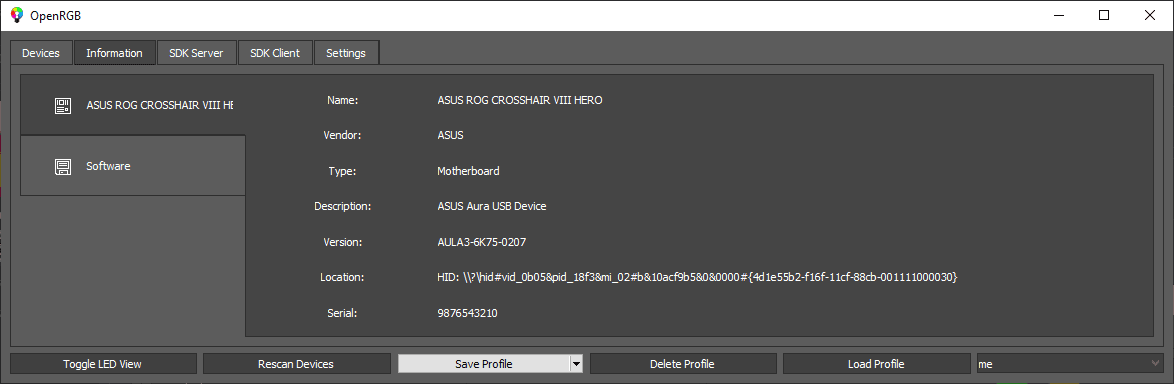Maximize the OpenRGB window

(1104, 15)
